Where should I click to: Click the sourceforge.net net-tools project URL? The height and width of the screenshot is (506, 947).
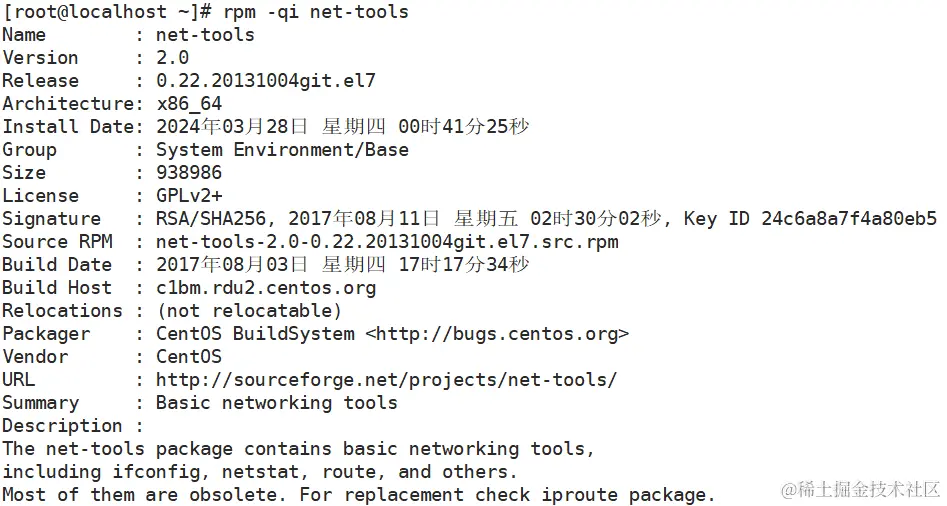click(387, 380)
